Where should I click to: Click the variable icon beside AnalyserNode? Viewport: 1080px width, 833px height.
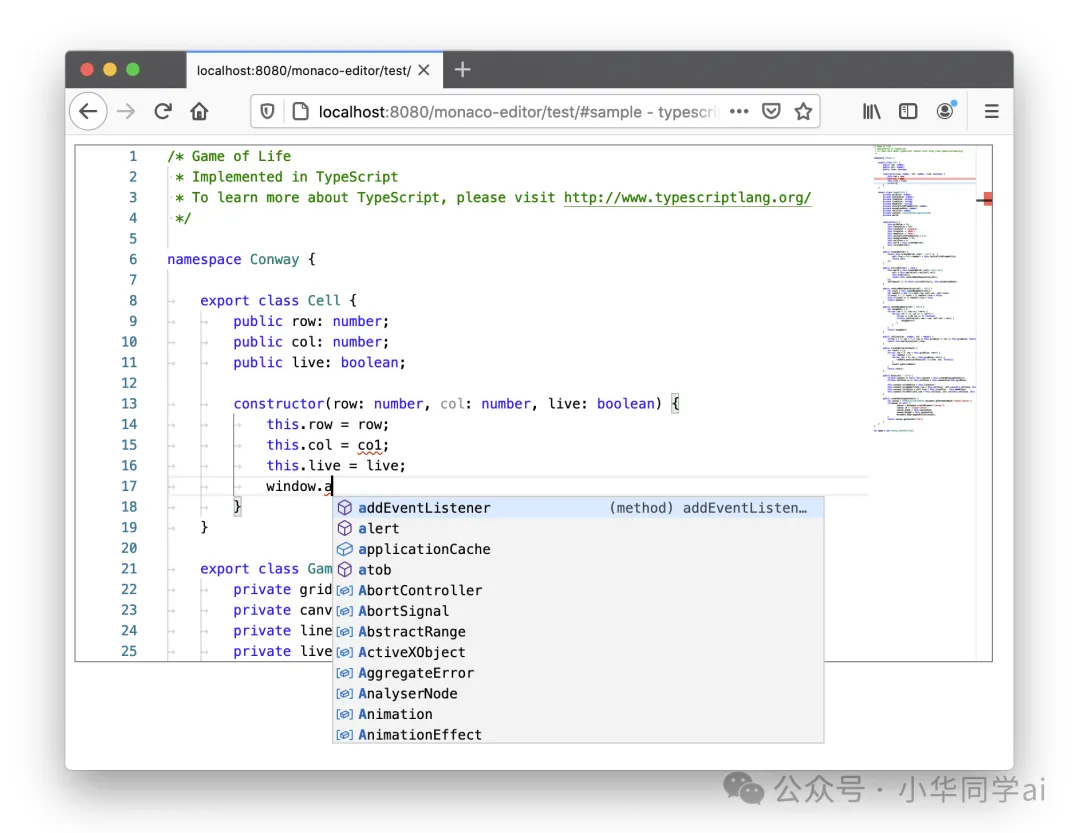[x=345, y=694]
